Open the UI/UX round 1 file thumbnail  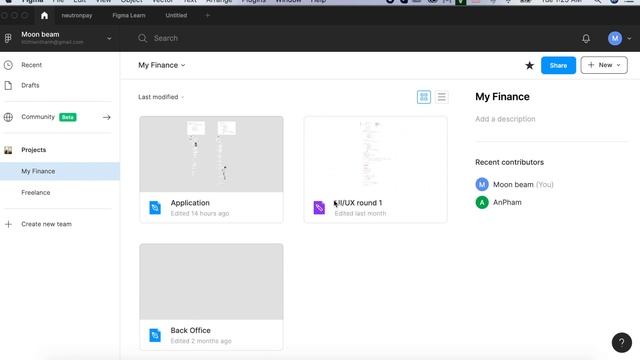[376, 154]
